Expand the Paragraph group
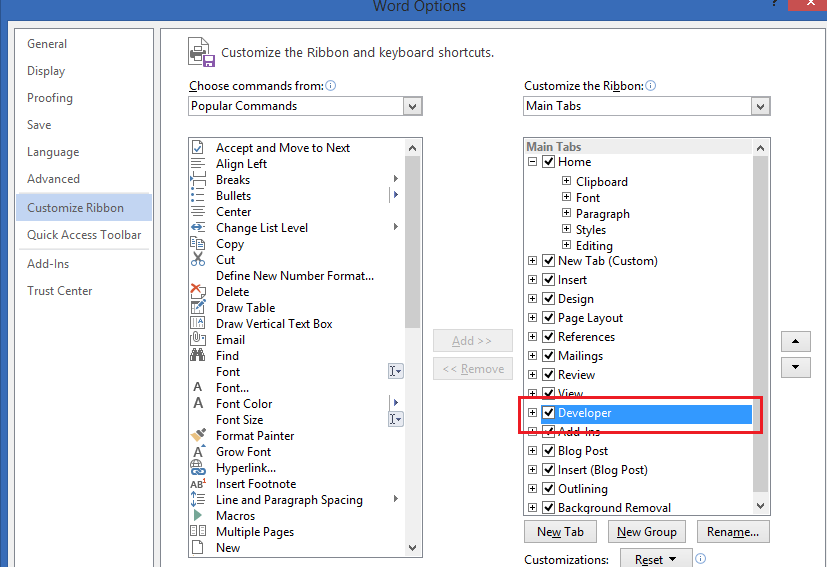This screenshot has width=827, height=567. 566,213
